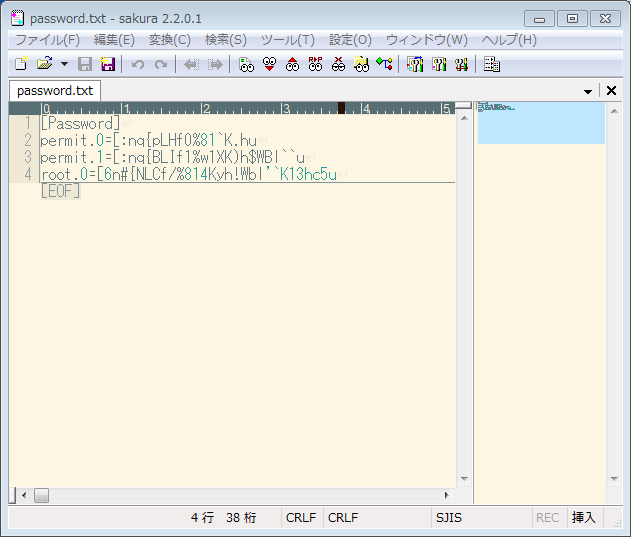This screenshot has height=537, width=631.
Task: Open the tab list dropdown arrow
Action: (588, 91)
